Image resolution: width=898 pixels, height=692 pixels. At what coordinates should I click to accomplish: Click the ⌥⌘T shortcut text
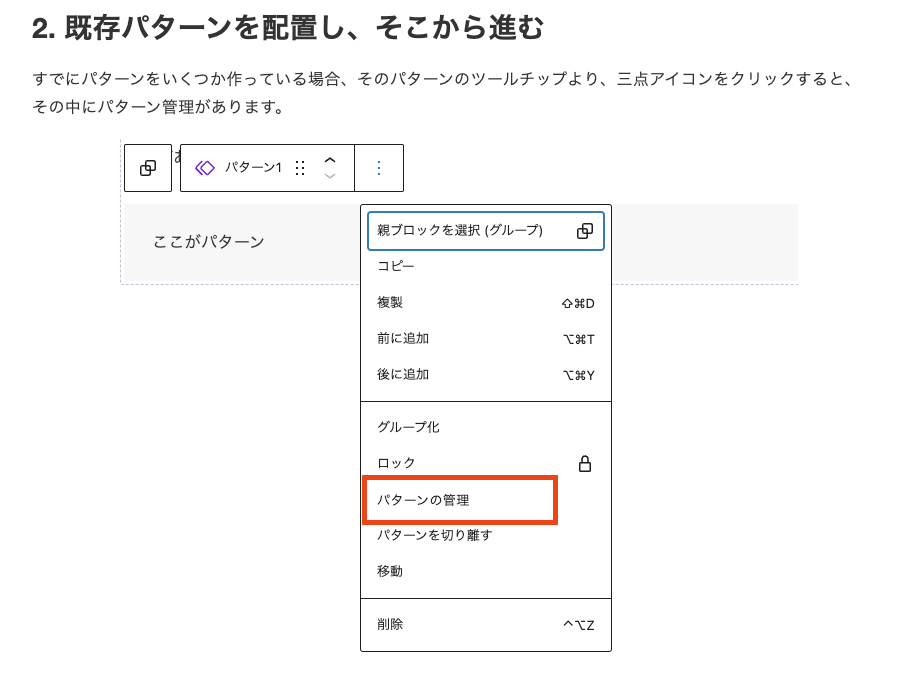point(579,340)
